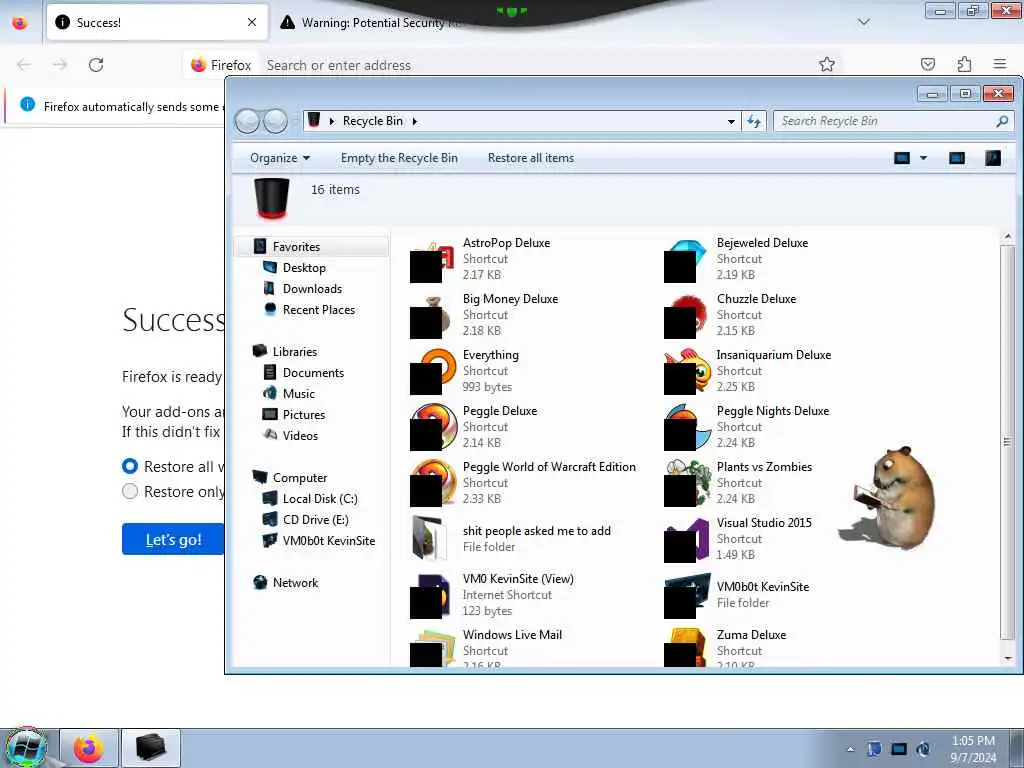Click the Explorer back navigation button
The width and height of the screenshot is (1024, 768).
click(x=247, y=121)
